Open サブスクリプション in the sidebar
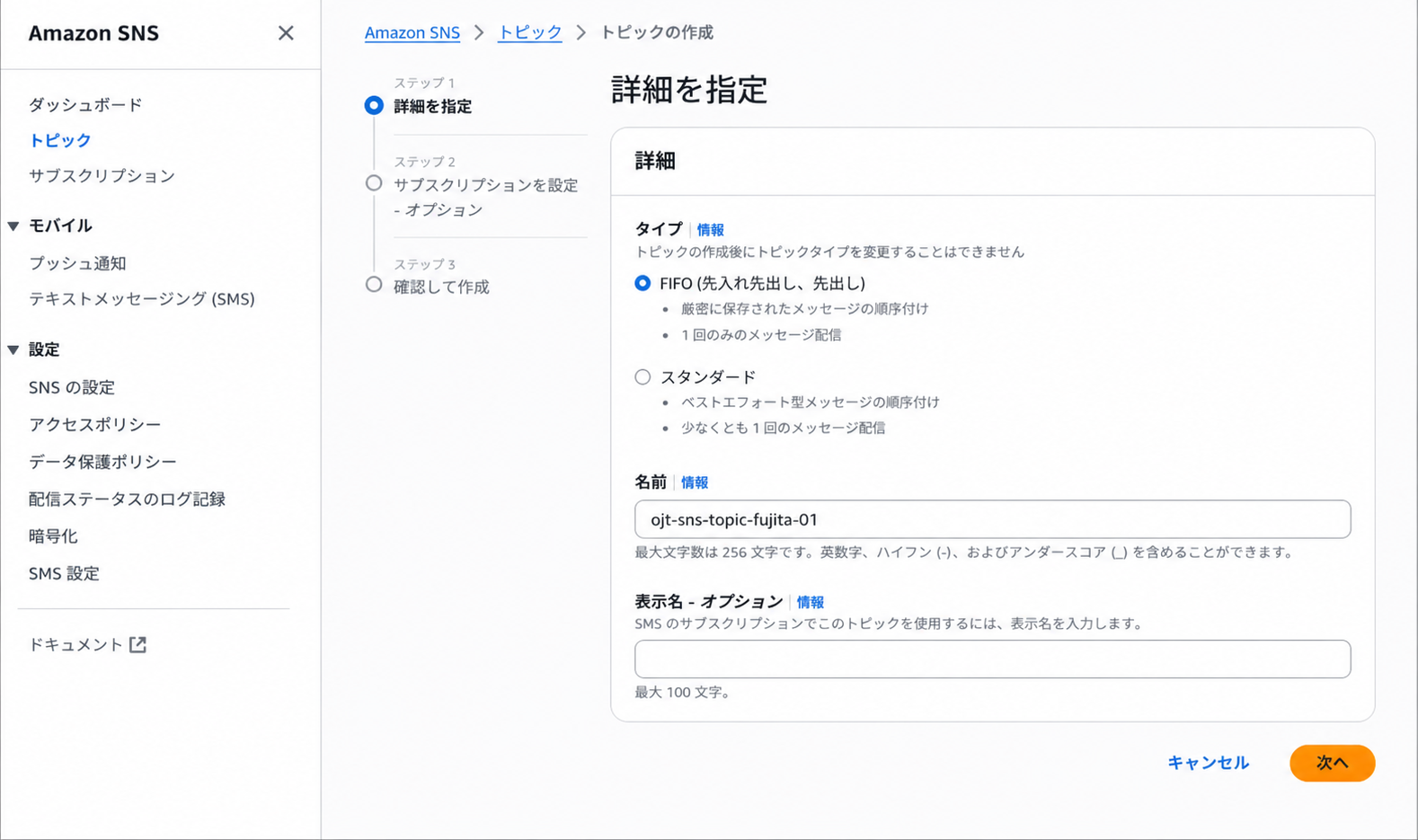The width and height of the screenshot is (1418, 840). (102, 176)
